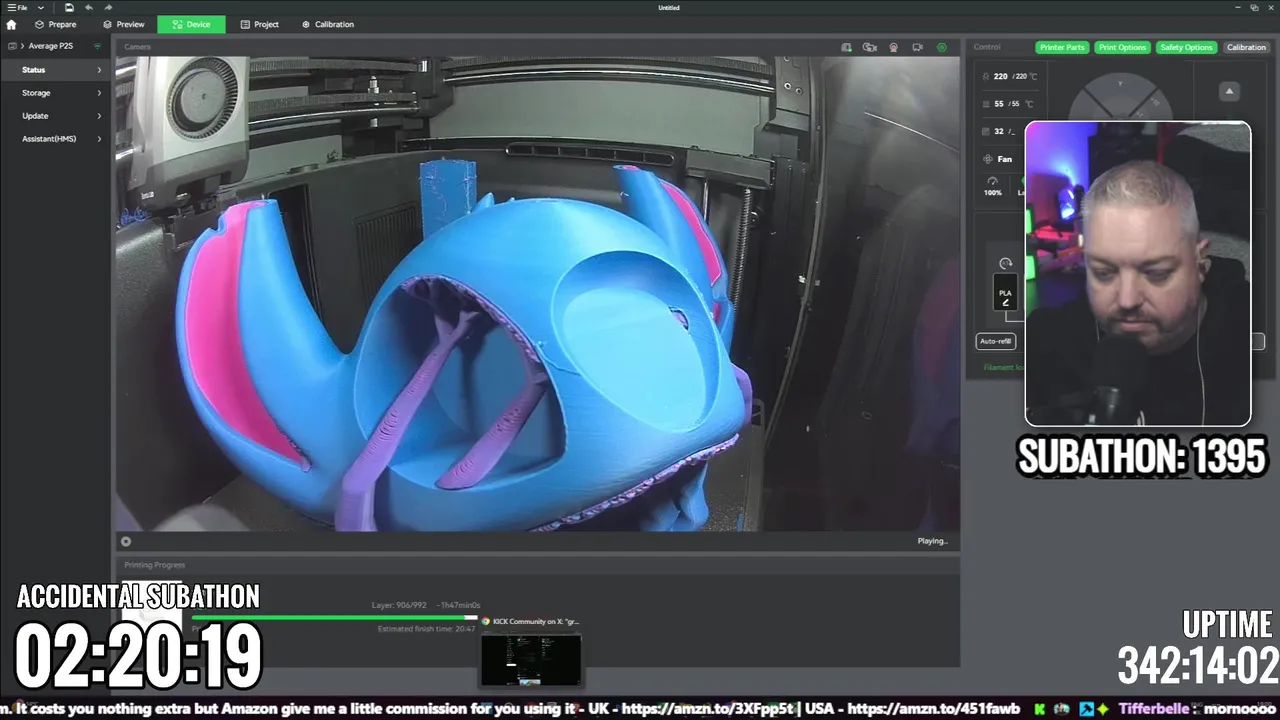The image size is (1280, 720).
Task: Click the Estimated finish time 20:47 text
Action: (426, 629)
